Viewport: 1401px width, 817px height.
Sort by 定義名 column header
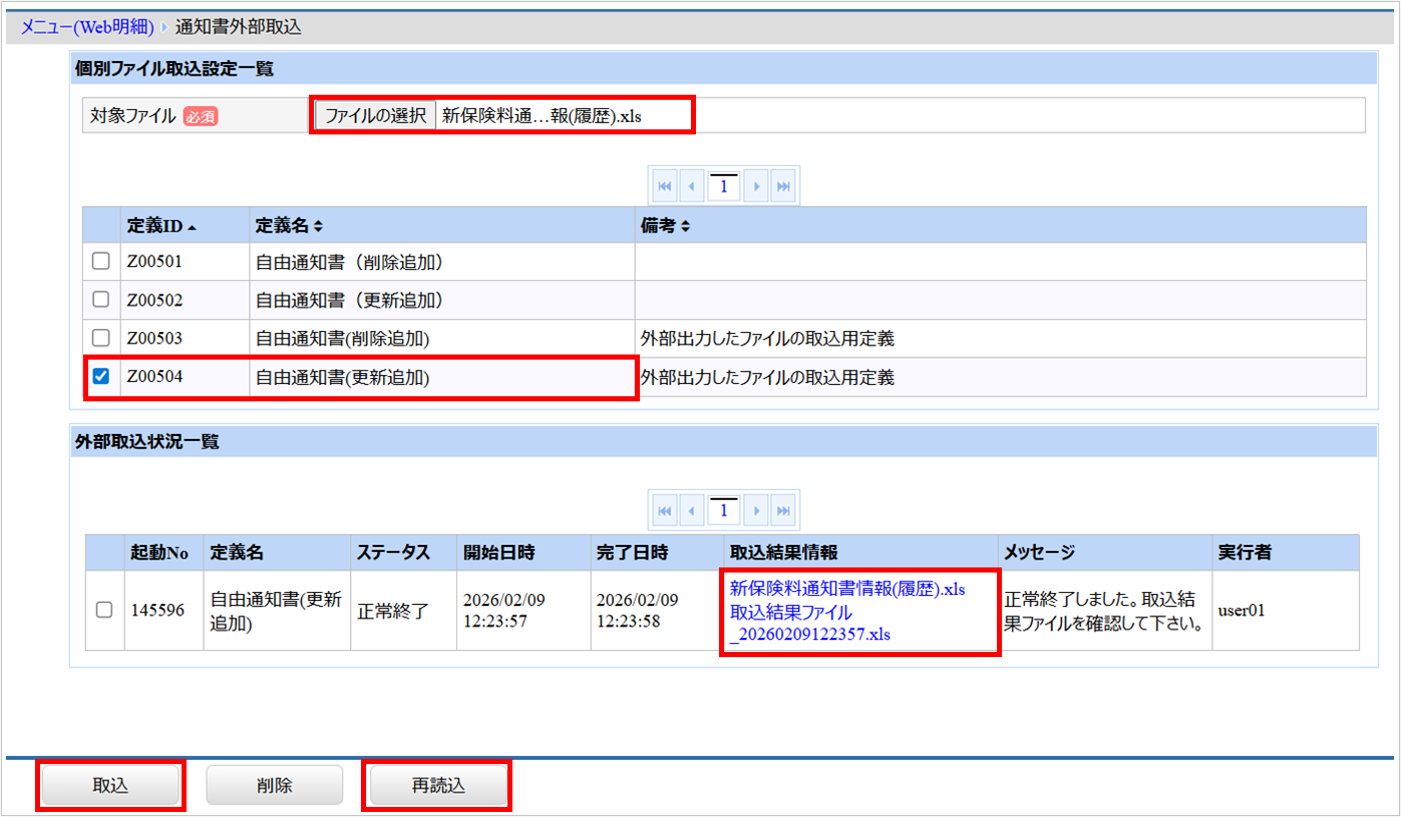(442, 226)
